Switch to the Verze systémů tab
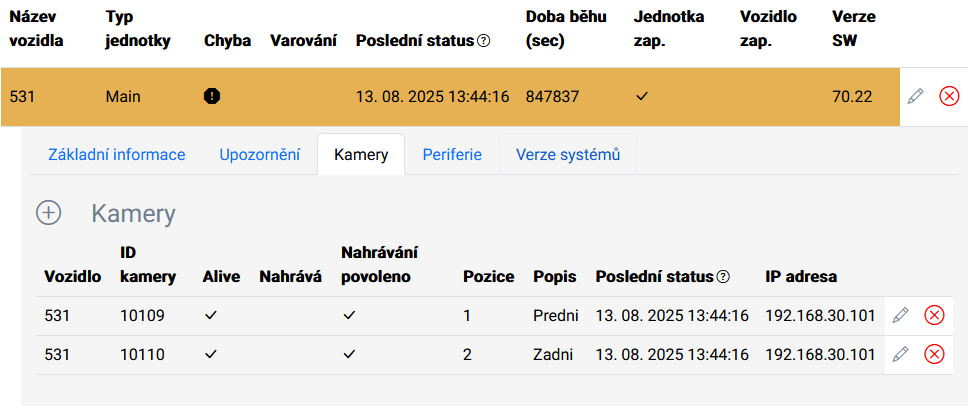The width and height of the screenshot is (972, 407). [568, 154]
